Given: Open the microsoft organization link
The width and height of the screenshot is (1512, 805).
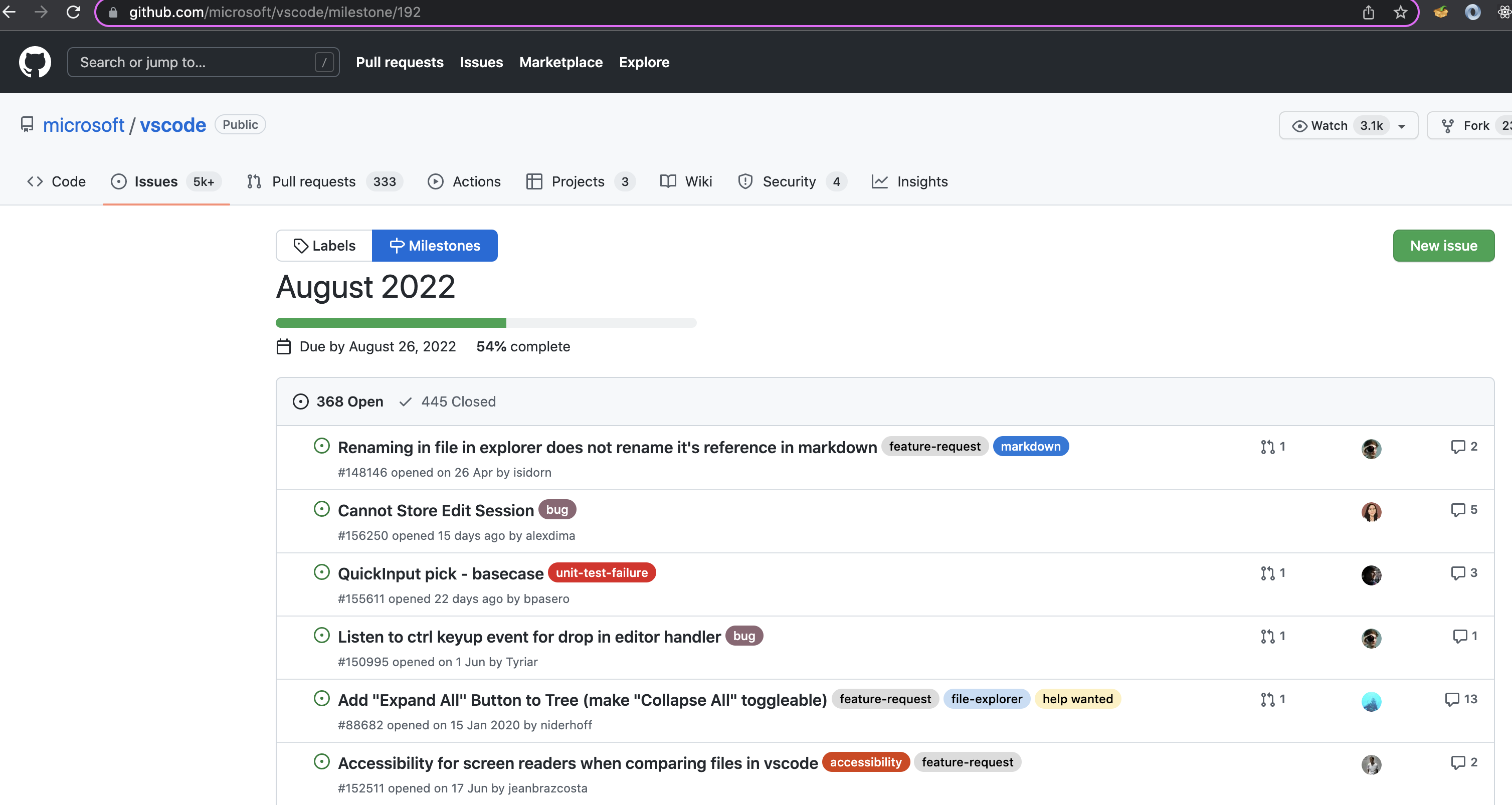Looking at the screenshot, I should point(84,124).
